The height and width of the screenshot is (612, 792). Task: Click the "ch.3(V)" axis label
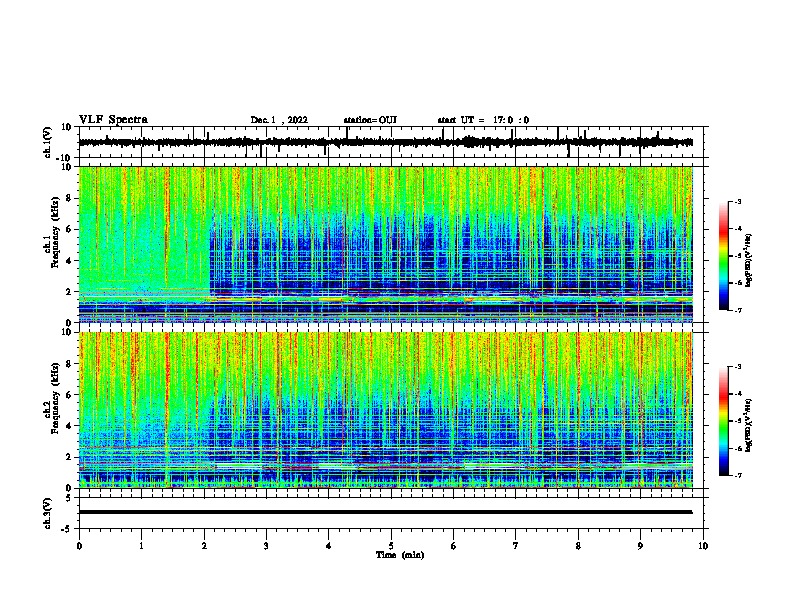pyautogui.click(x=47, y=513)
